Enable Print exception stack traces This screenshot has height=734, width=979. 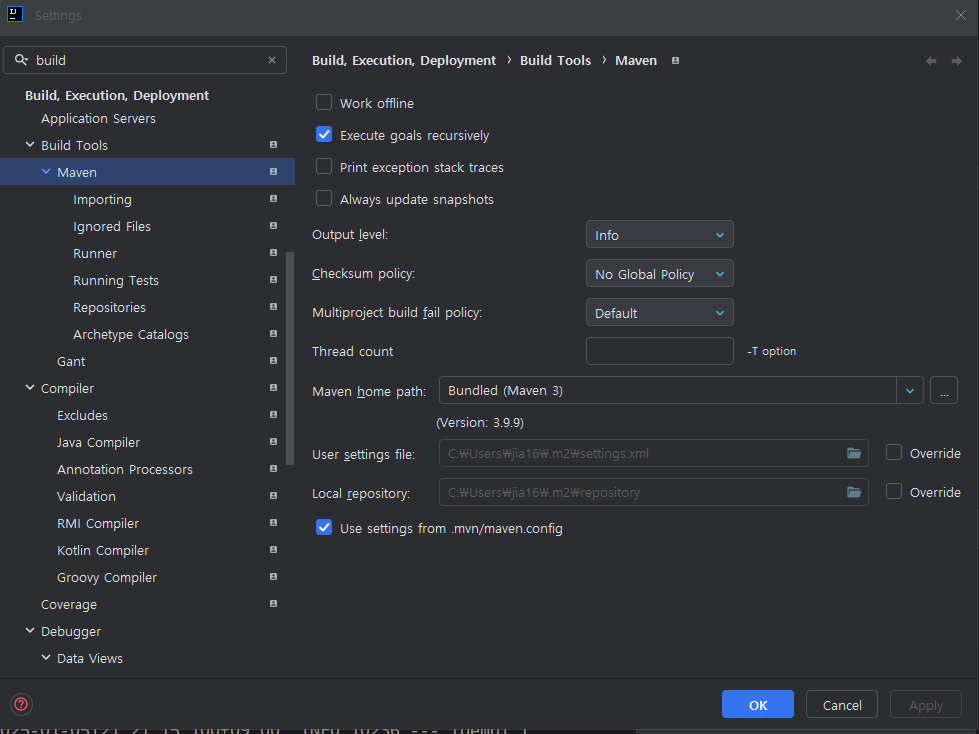pos(324,167)
